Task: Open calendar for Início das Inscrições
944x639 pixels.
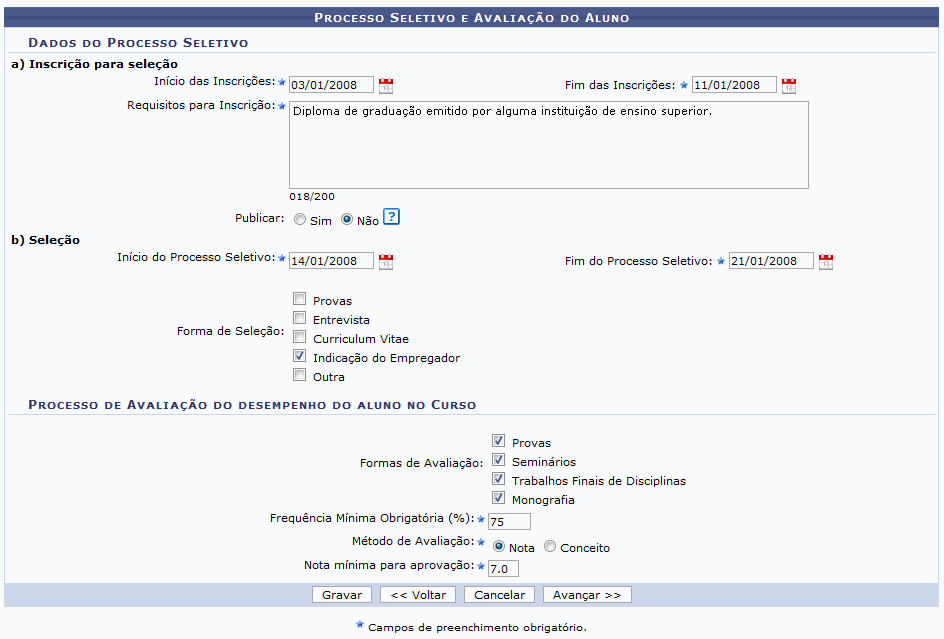Action: coord(386,86)
